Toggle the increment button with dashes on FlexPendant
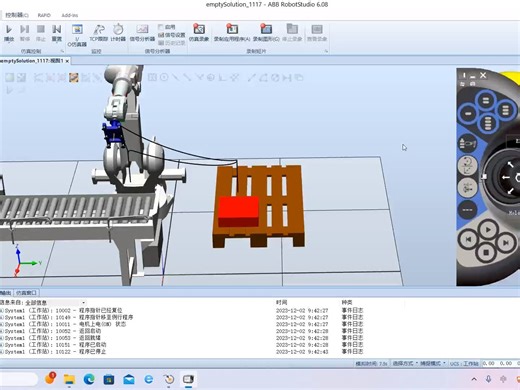The width and height of the screenshot is (520, 390). coord(467,210)
